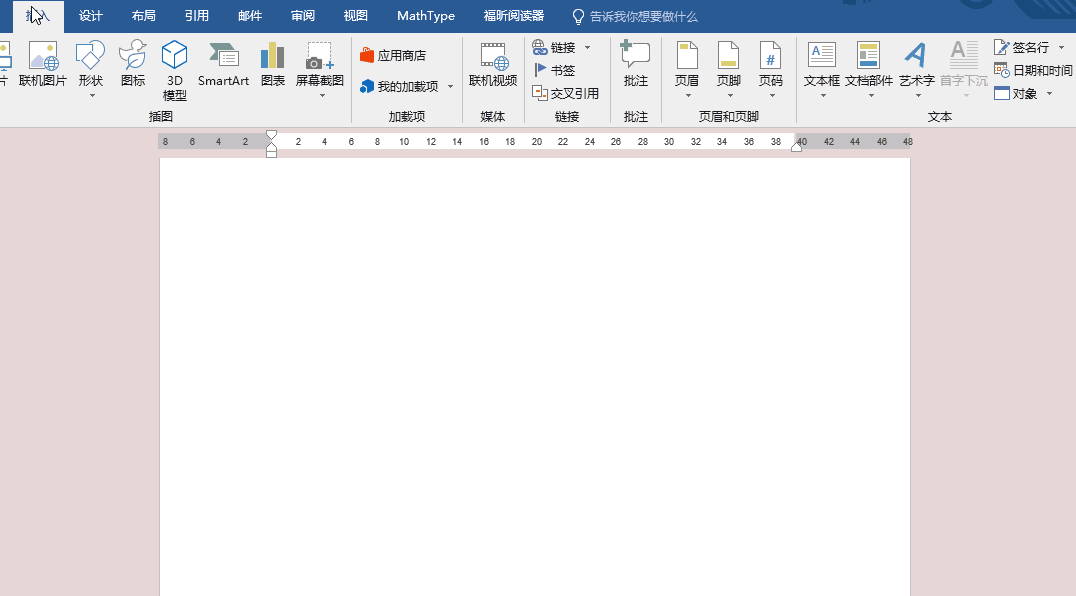Switch to the 设计 (Design) tab
Image resolution: width=1076 pixels, height=596 pixels.
tap(91, 16)
